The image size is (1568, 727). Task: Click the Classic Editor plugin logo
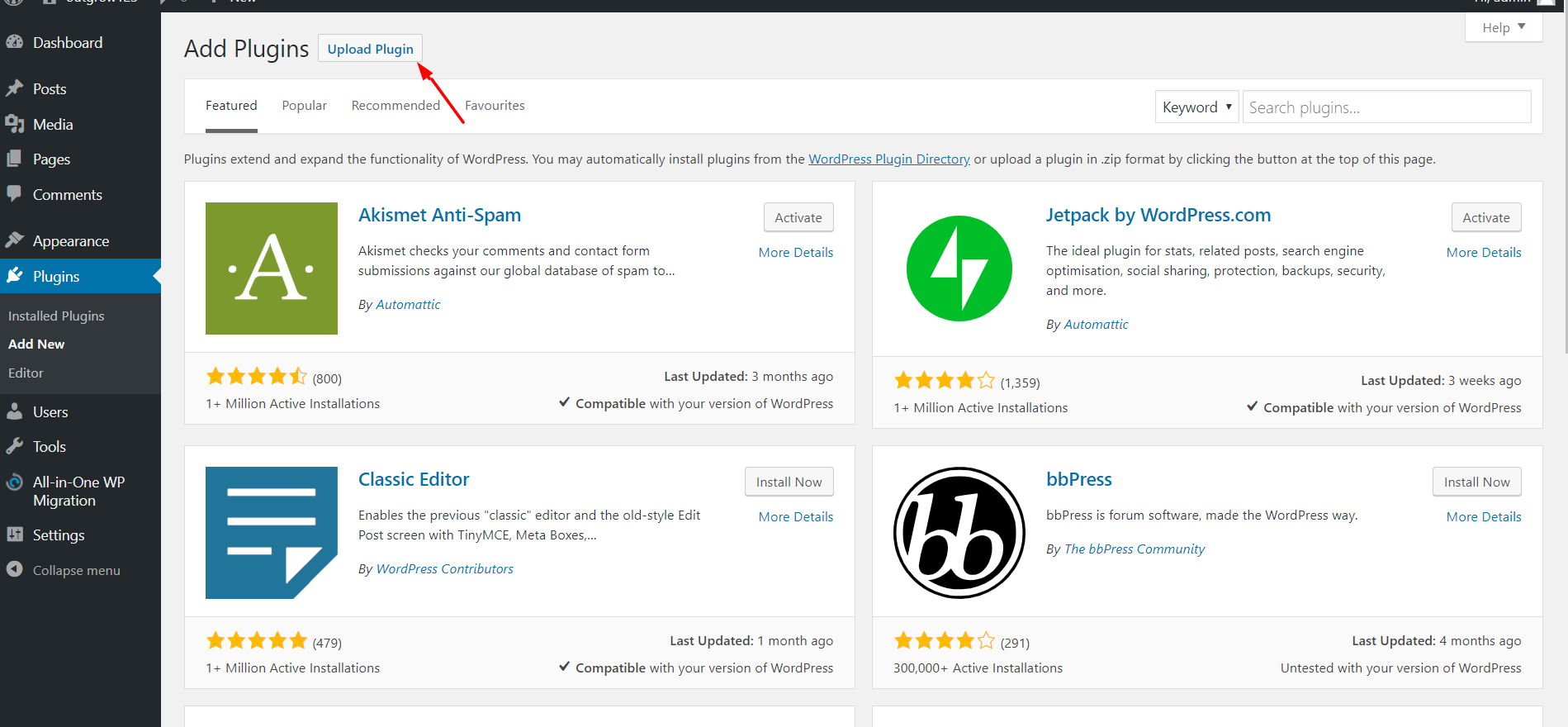(x=272, y=533)
